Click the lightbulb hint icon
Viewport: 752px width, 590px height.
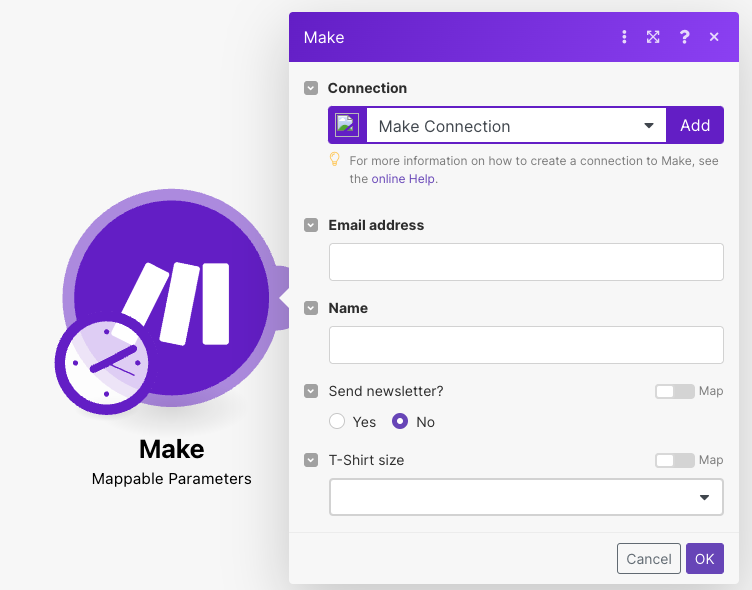[x=335, y=159]
